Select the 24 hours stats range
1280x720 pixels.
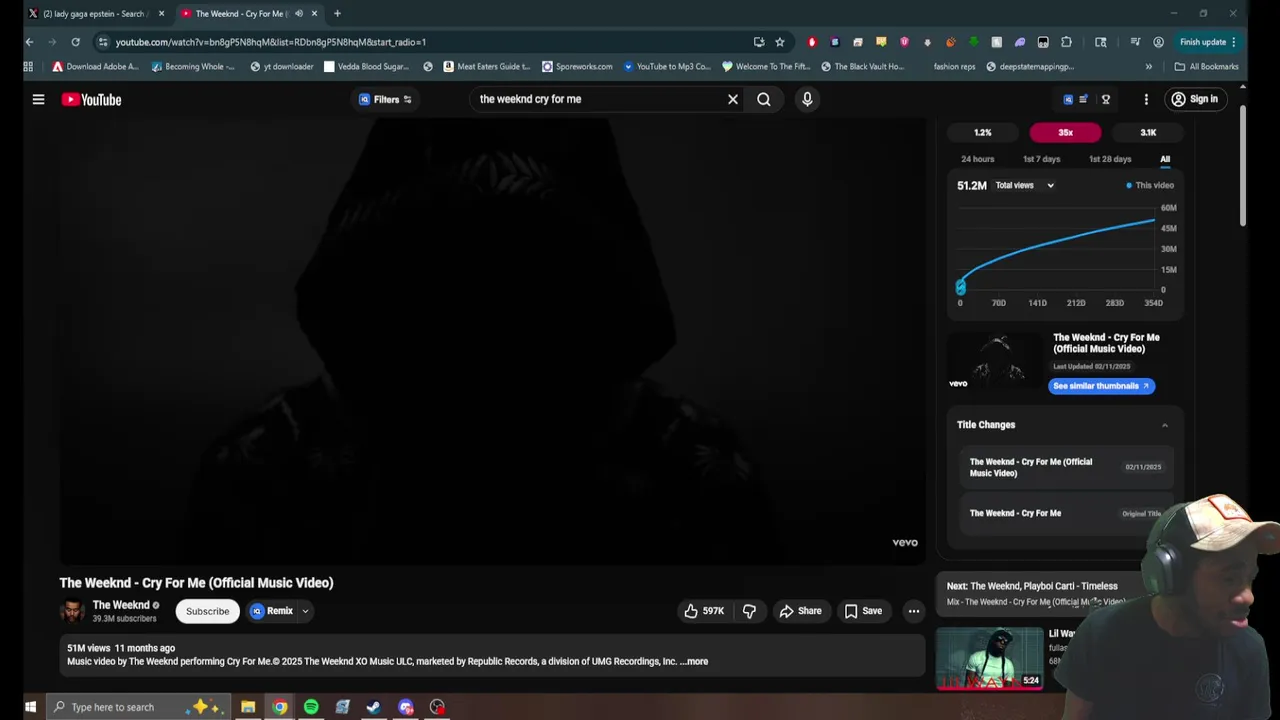pos(977,159)
